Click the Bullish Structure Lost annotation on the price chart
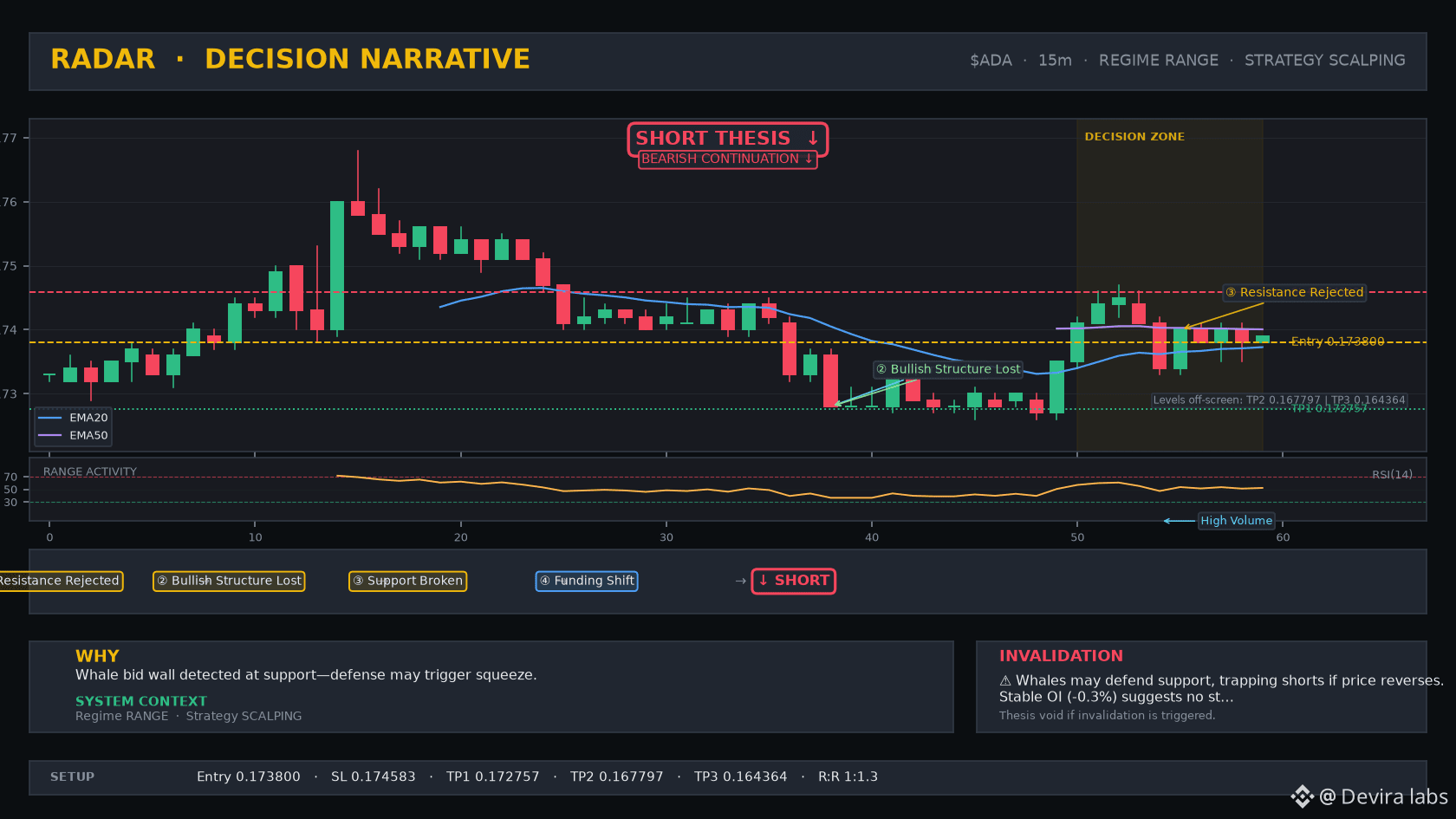Screen dimensions: 1456x819 point(948,369)
